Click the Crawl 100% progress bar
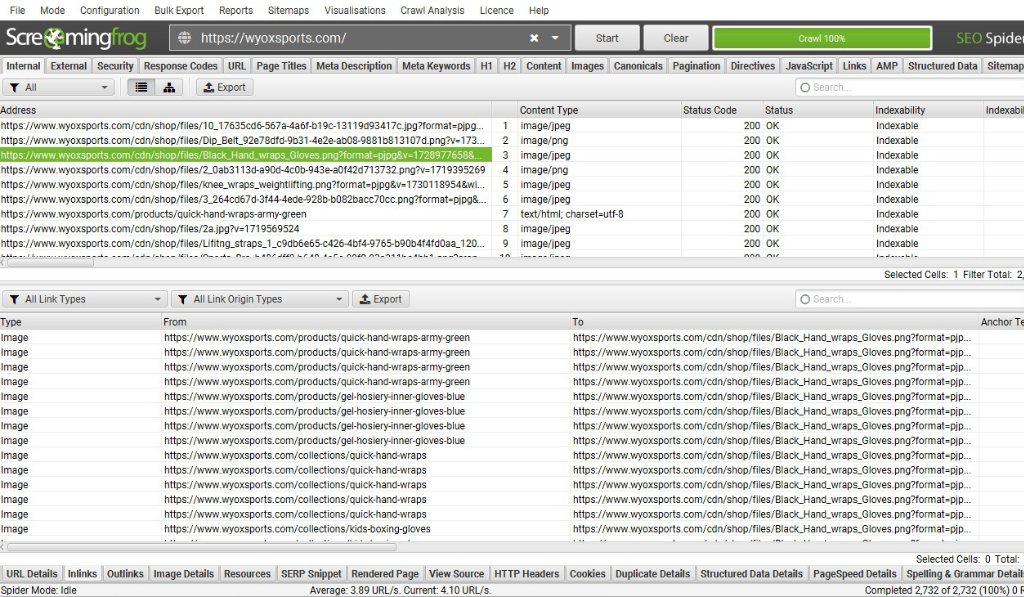1024x597 pixels. [822, 38]
